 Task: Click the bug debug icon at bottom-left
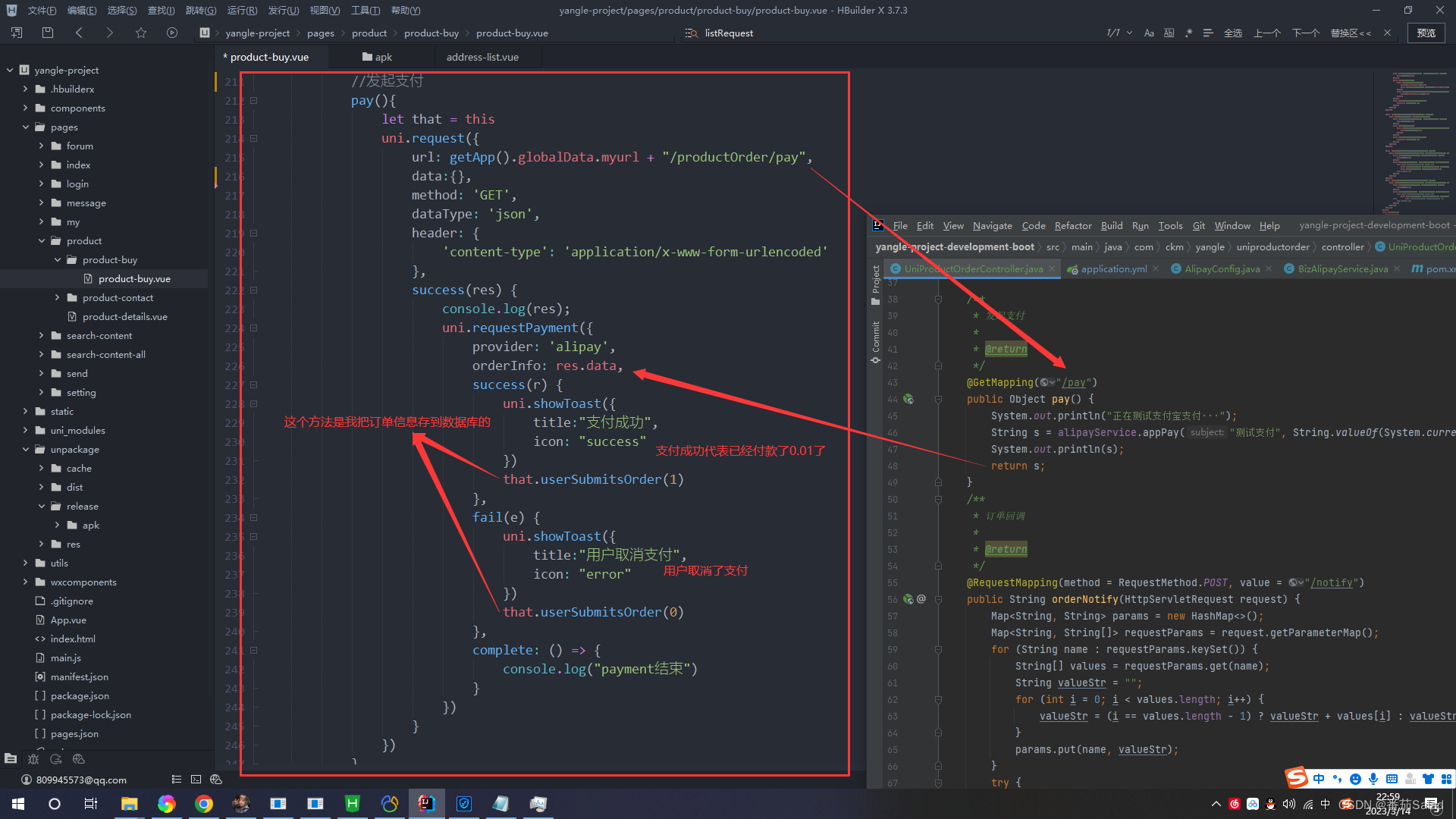[x=33, y=758]
